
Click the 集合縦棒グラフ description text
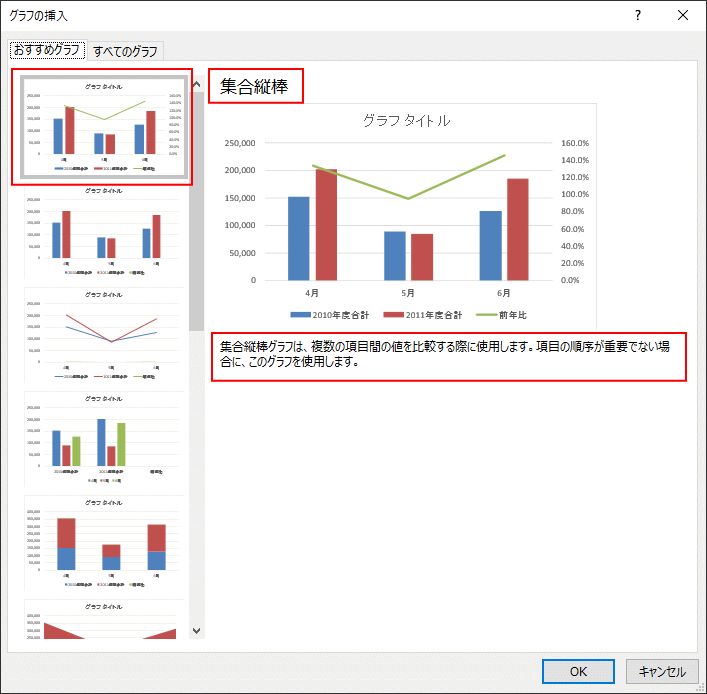[445, 354]
